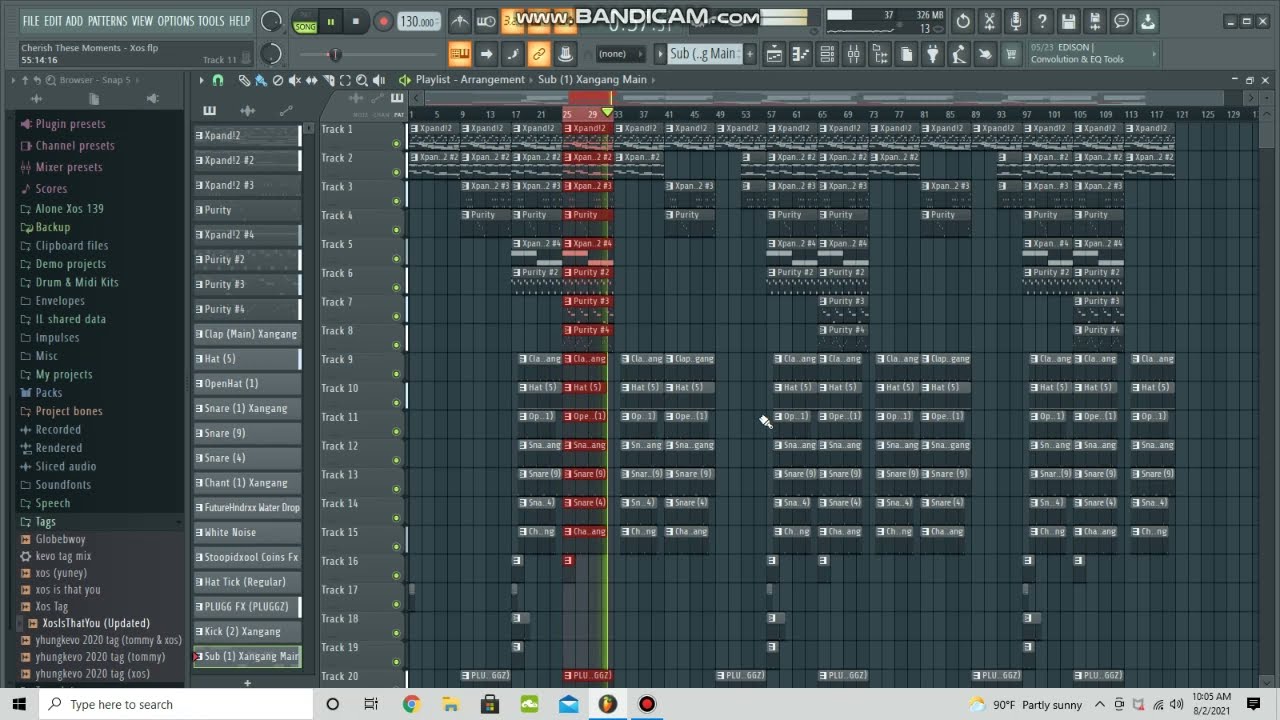1280x720 pixels.
Task: Open the EDIT menu
Action: [52, 21]
